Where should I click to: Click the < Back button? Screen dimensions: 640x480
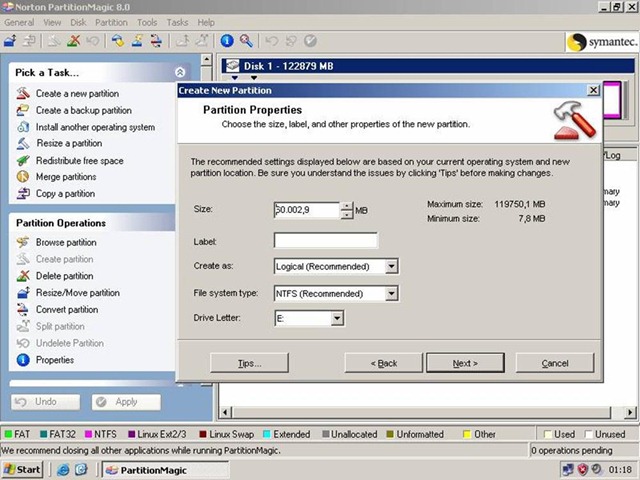pyautogui.click(x=383, y=363)
